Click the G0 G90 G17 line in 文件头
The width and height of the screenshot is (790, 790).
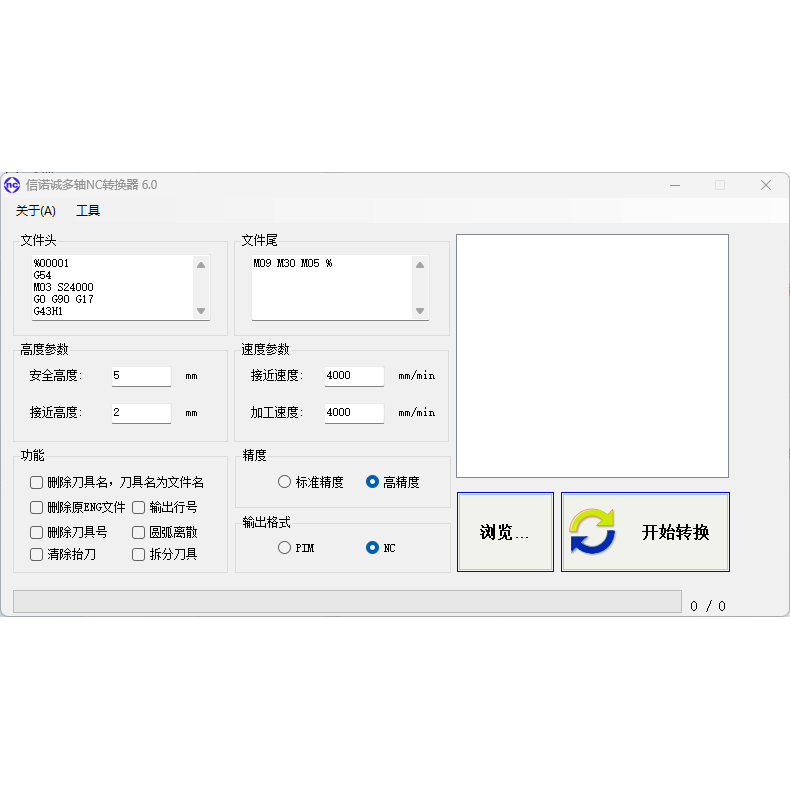[63, 299]
